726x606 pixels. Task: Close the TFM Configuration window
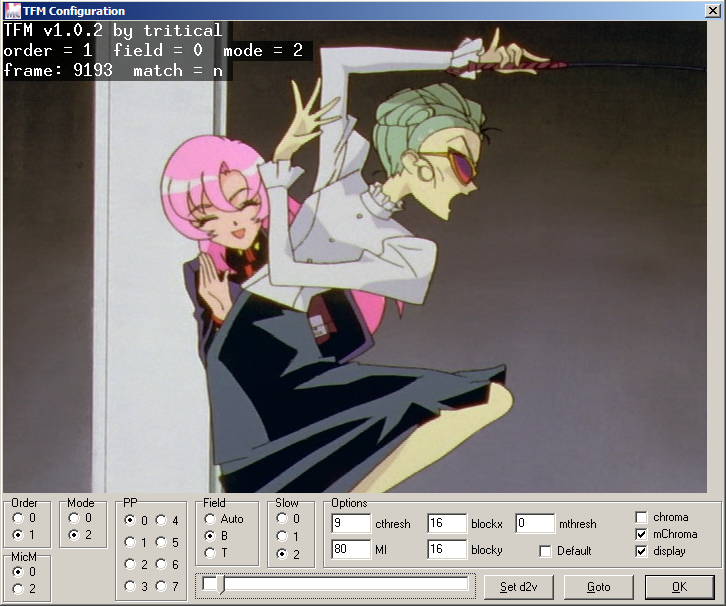(713, 11)
